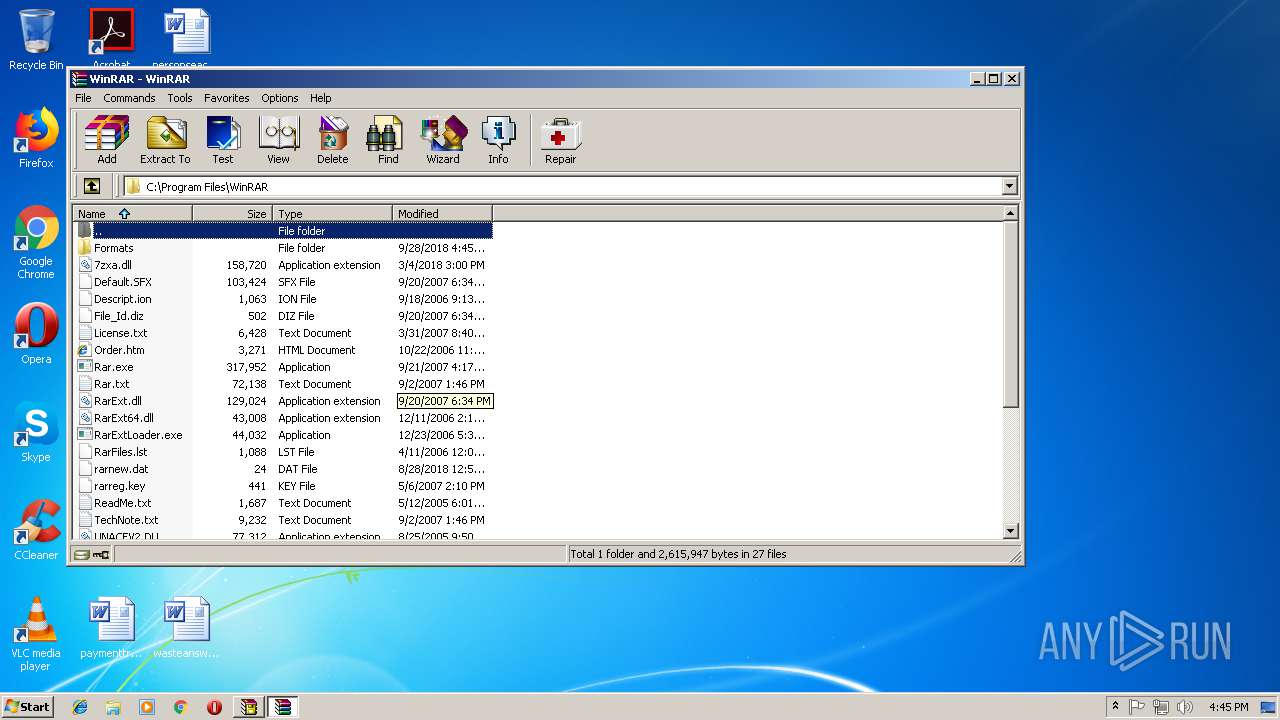
Task: Click Chrome icon in taskbar
Action: tap(180, 707)
